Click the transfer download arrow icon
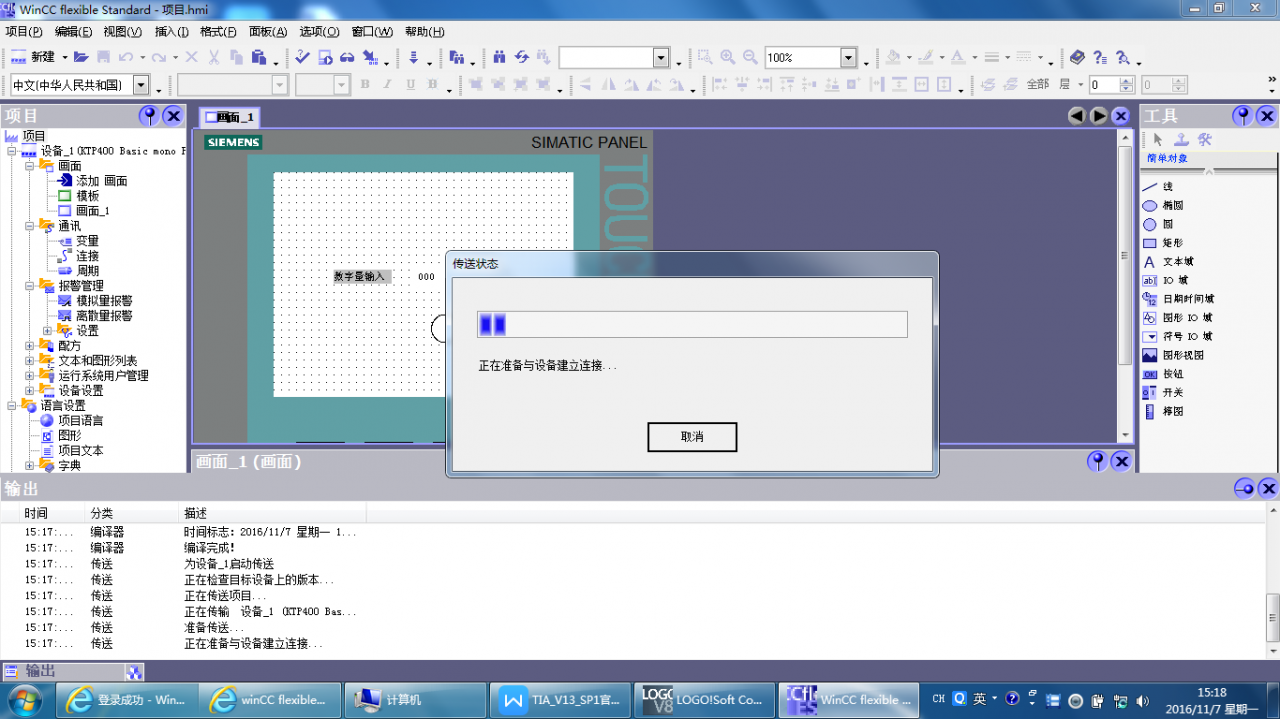Image resolution: width=1280 pixels, height=719 pixels. pyautogui.click(x=413, y=58)
